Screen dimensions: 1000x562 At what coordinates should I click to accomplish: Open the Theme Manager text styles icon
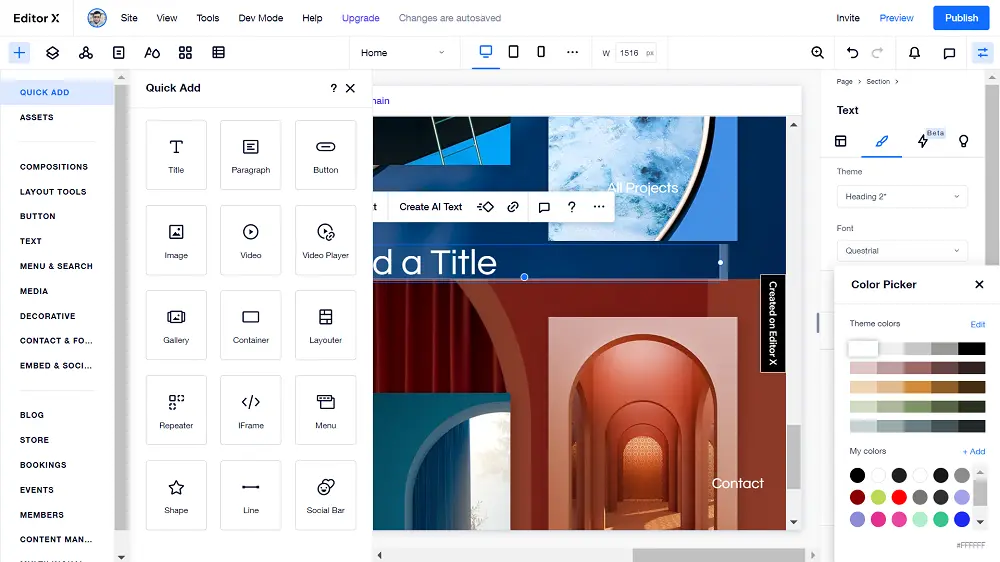pyautogui.click(x=152, y=53)
